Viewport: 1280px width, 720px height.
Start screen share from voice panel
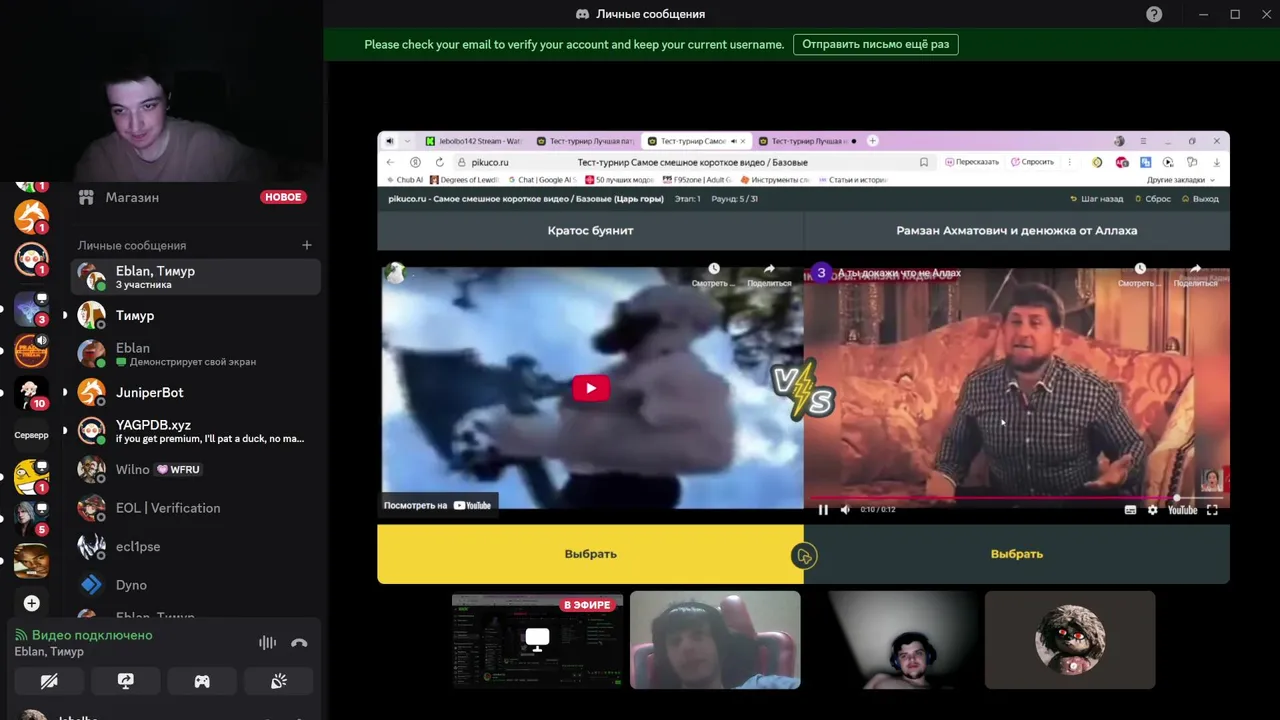pos(125,681)
